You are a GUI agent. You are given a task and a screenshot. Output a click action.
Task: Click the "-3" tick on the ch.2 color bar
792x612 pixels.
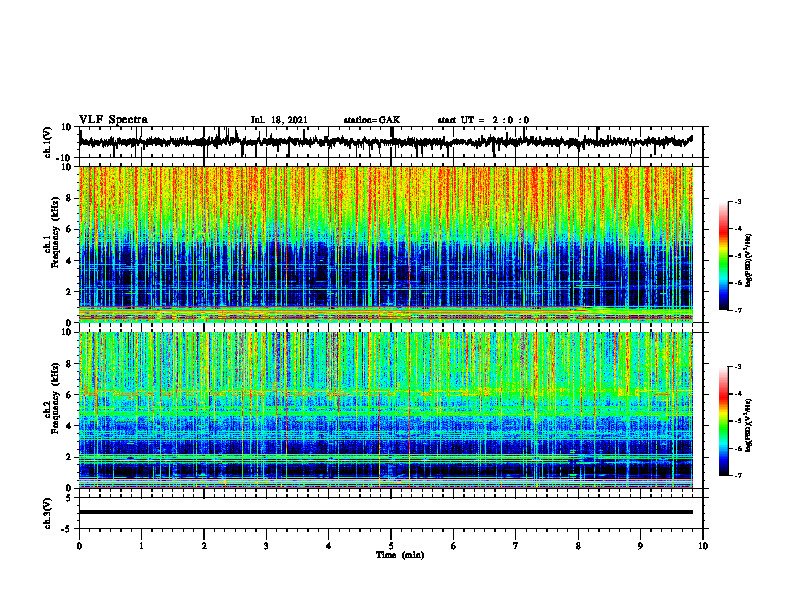pos(738,367)
